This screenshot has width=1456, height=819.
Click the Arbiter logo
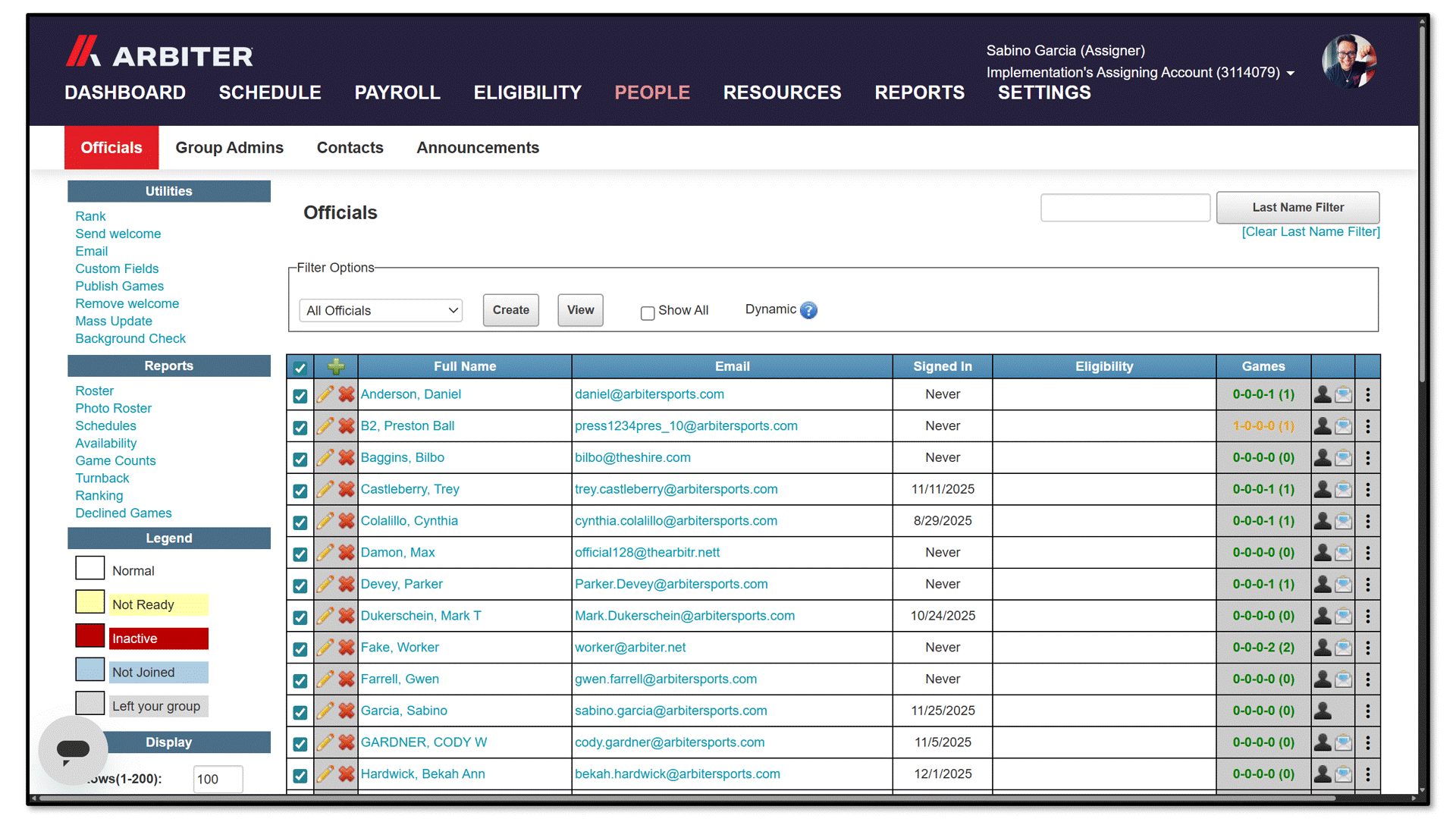pyautogui.click(x=159, y=53)
